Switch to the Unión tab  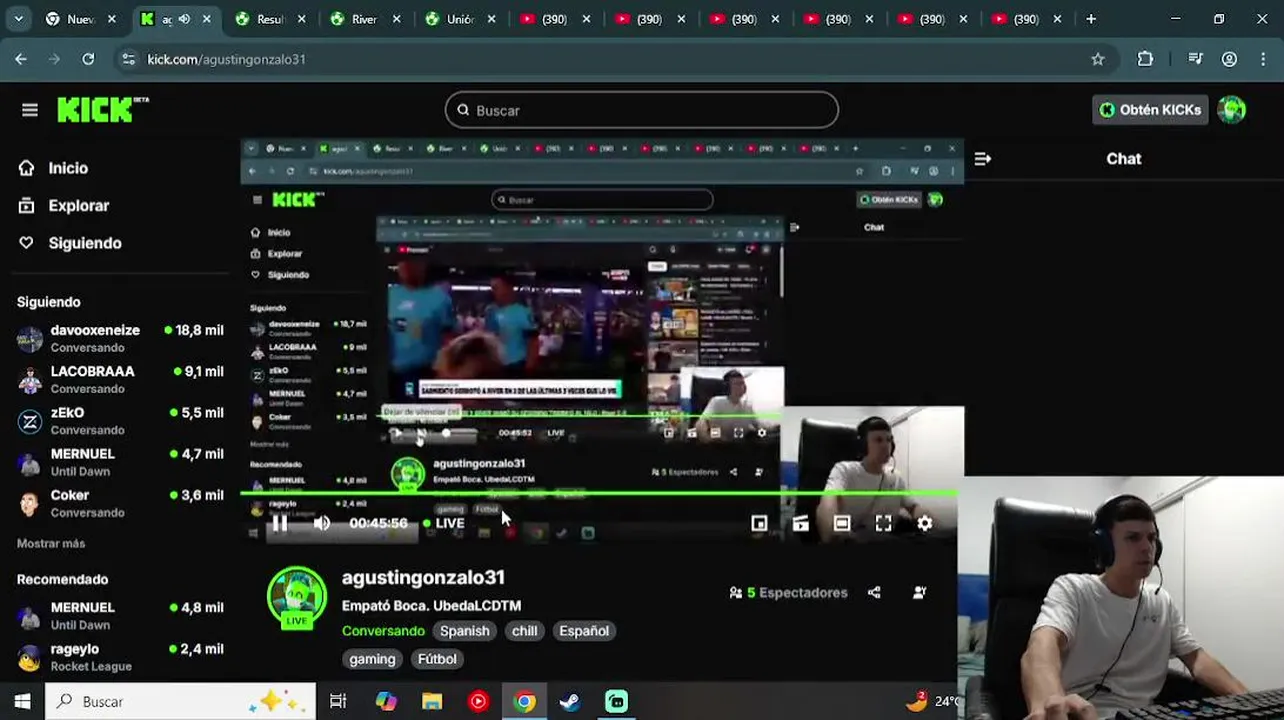pyautogui.click(x=459, y=19)
